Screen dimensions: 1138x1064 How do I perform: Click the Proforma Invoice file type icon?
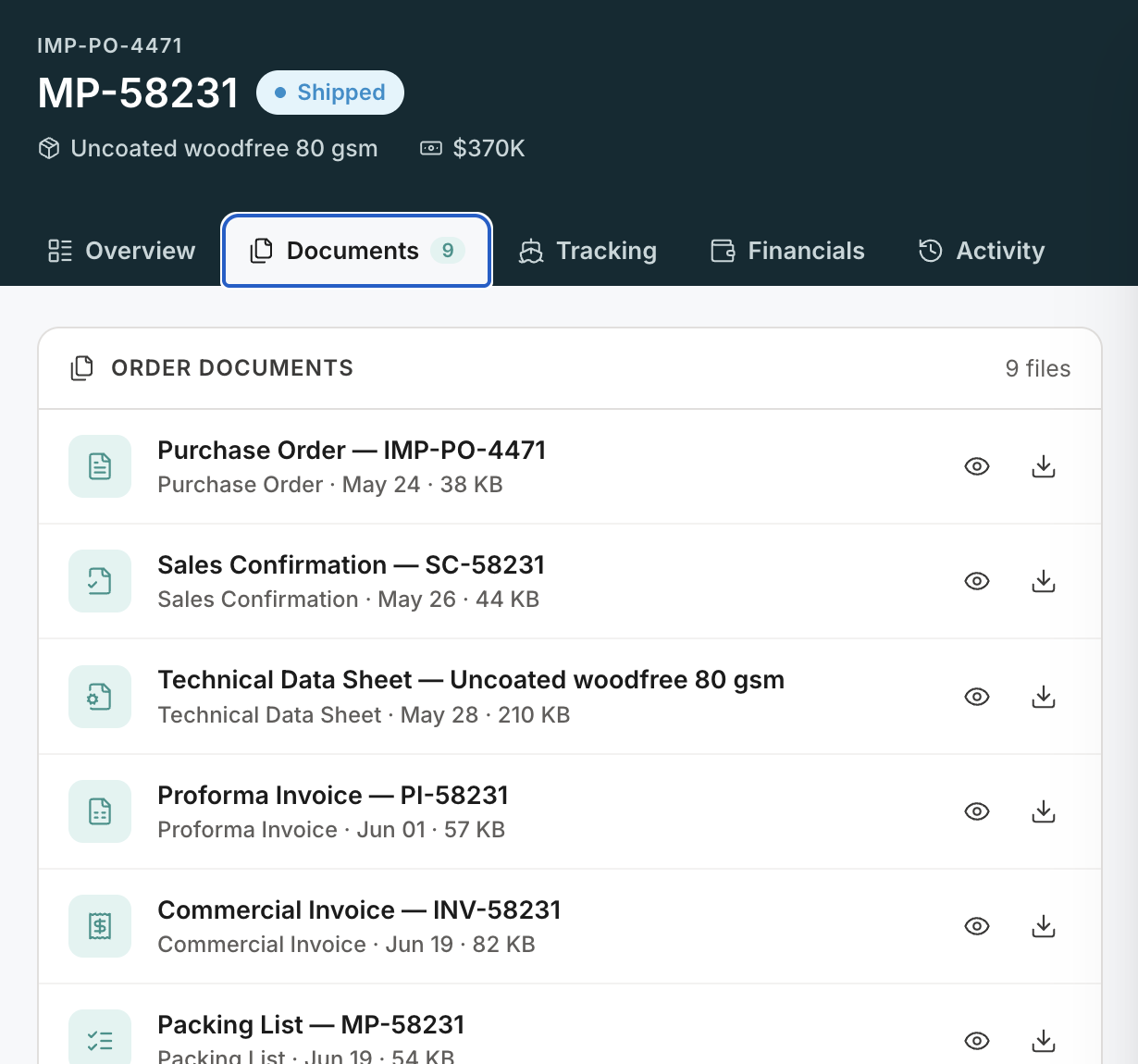[100, 811]
